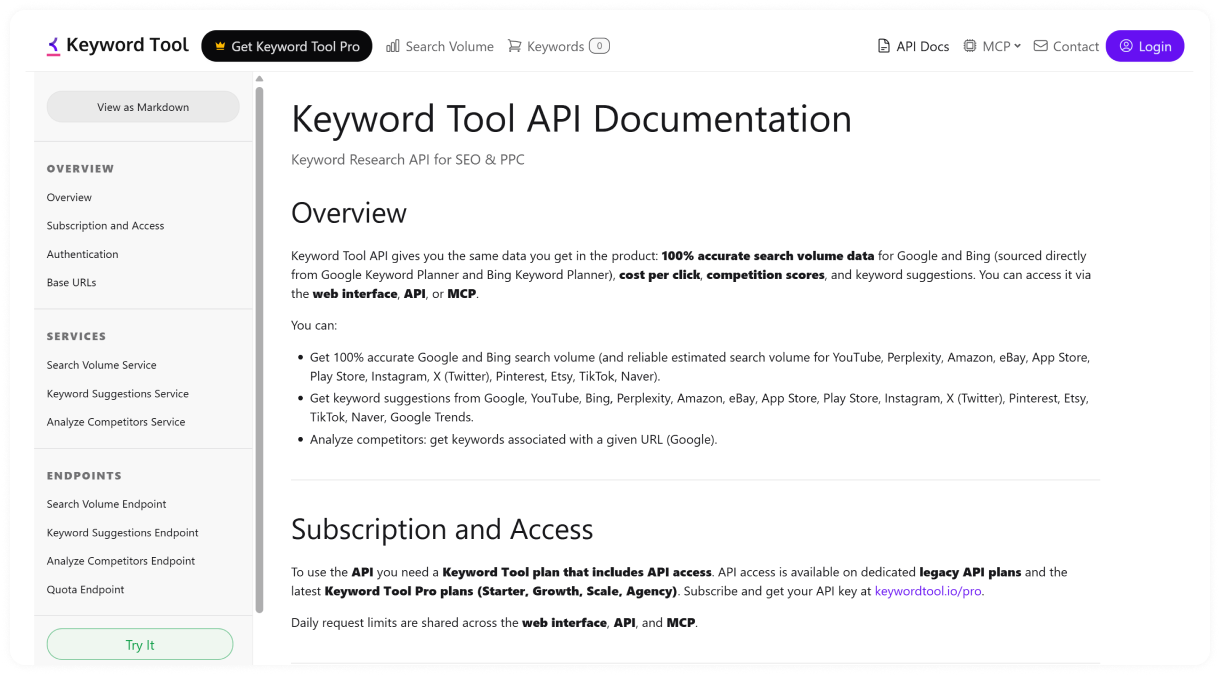Click the Keyword Tool API Documentation title
1220x675 pixels.
point(571,119)
